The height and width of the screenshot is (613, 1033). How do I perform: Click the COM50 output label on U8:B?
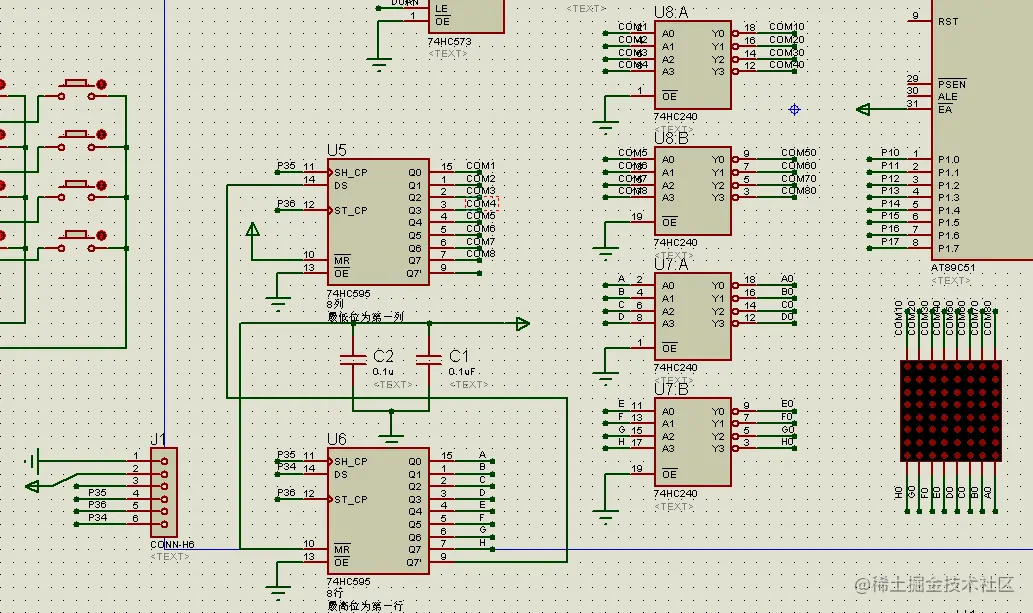(798, 152)
